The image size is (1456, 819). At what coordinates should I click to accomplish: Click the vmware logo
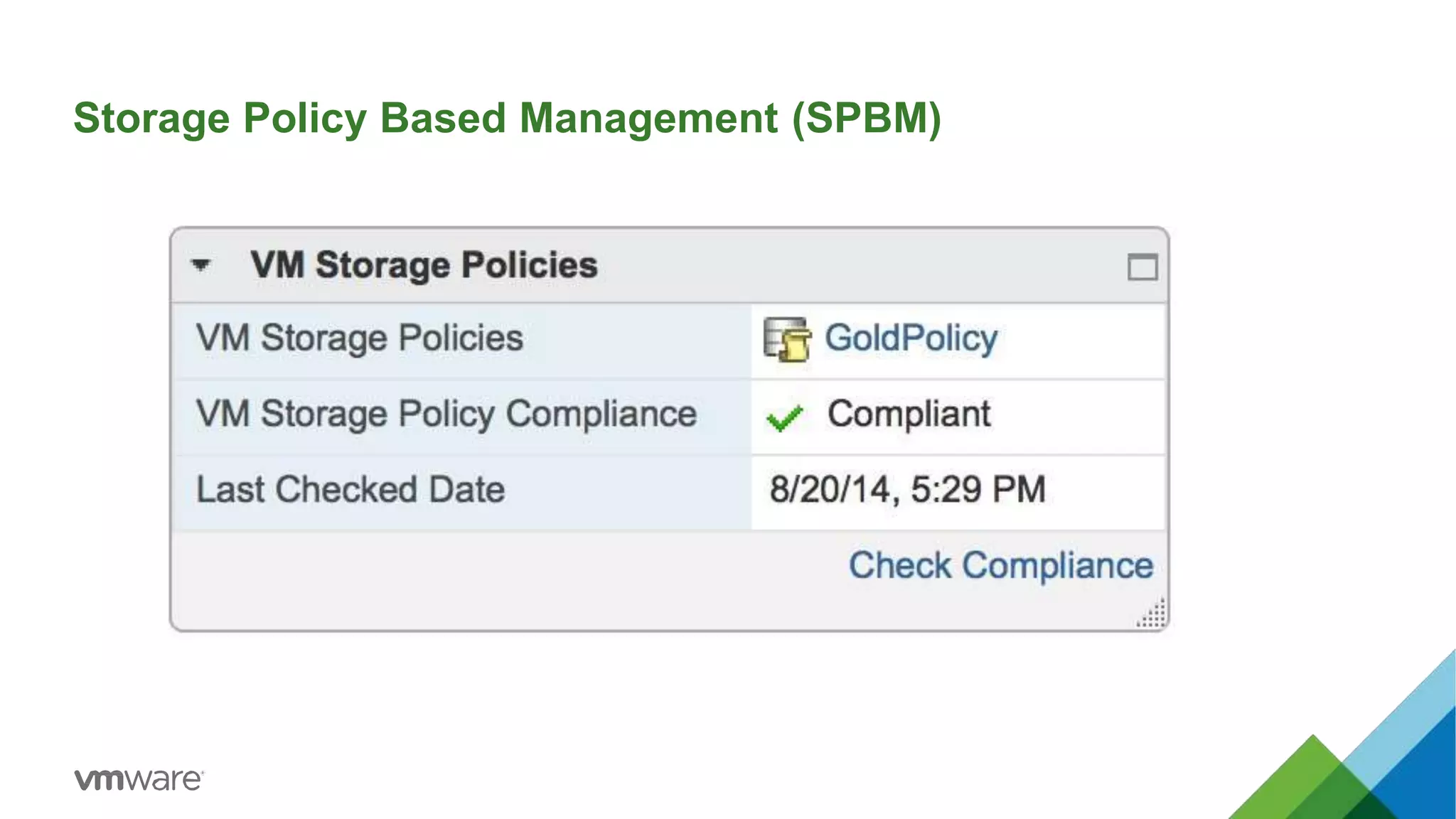click(139, 779)
